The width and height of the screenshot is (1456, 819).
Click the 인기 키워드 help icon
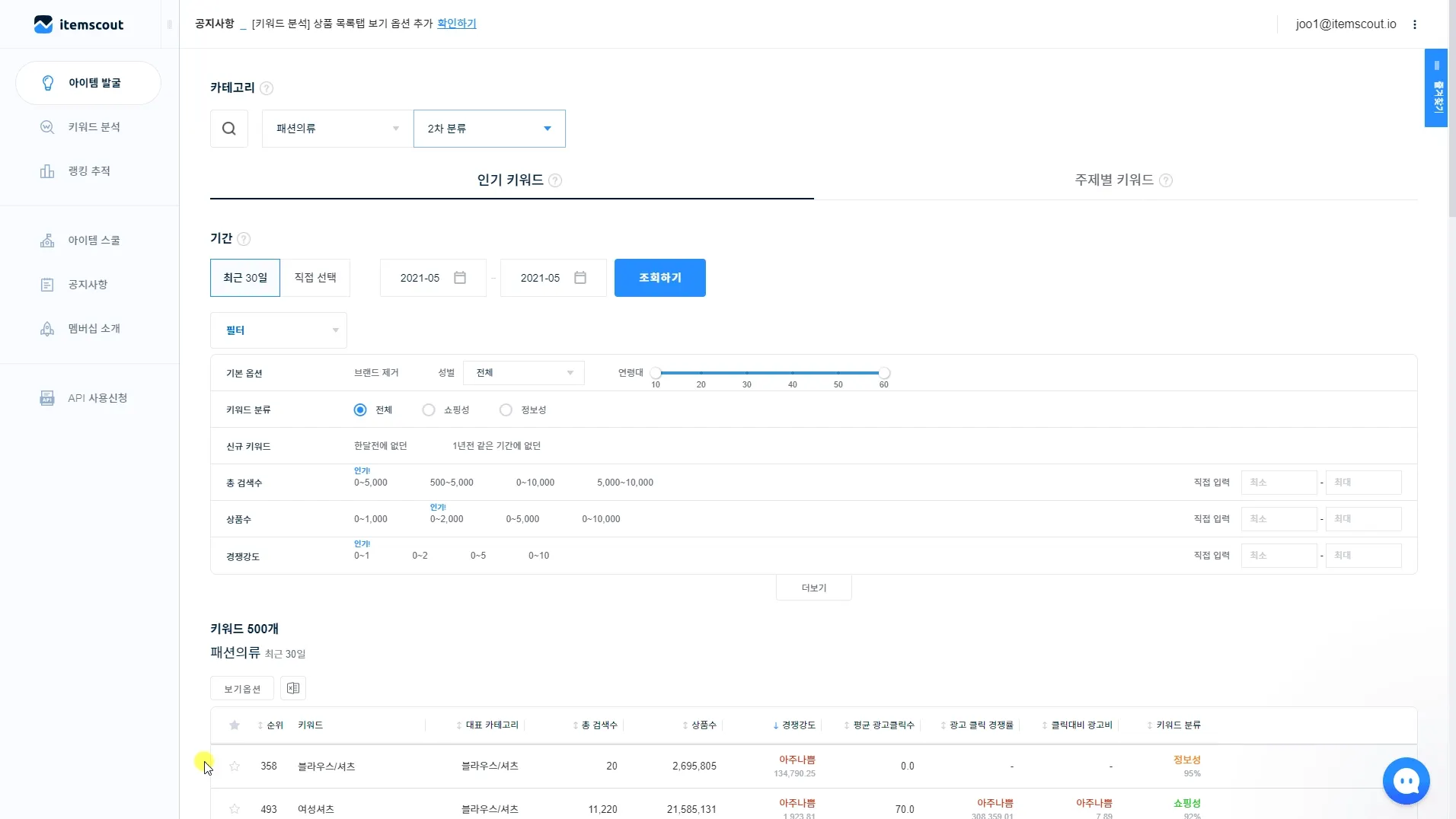pos(555,181)
